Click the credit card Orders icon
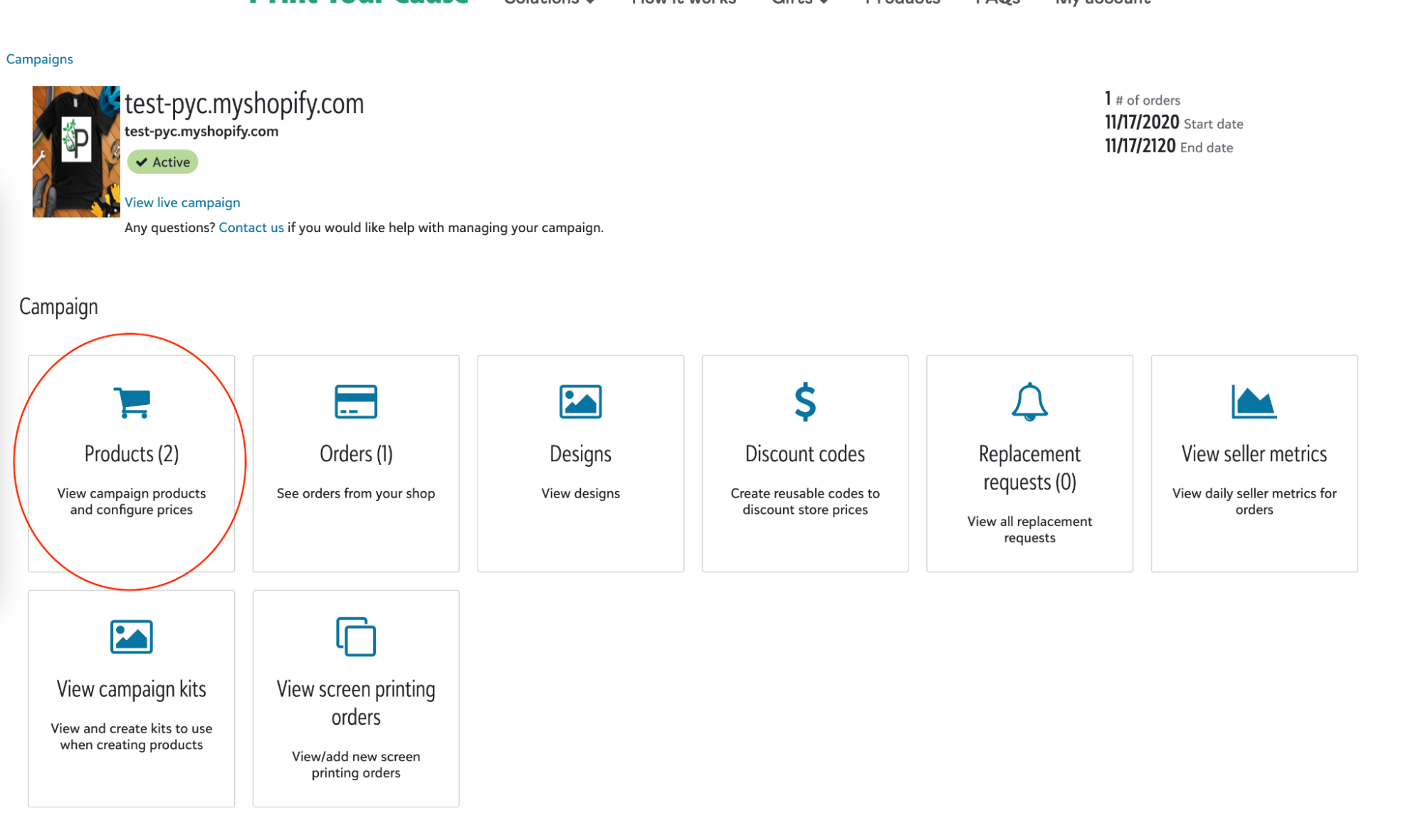Screen dimensions: 1423x840 coord(356,402)
